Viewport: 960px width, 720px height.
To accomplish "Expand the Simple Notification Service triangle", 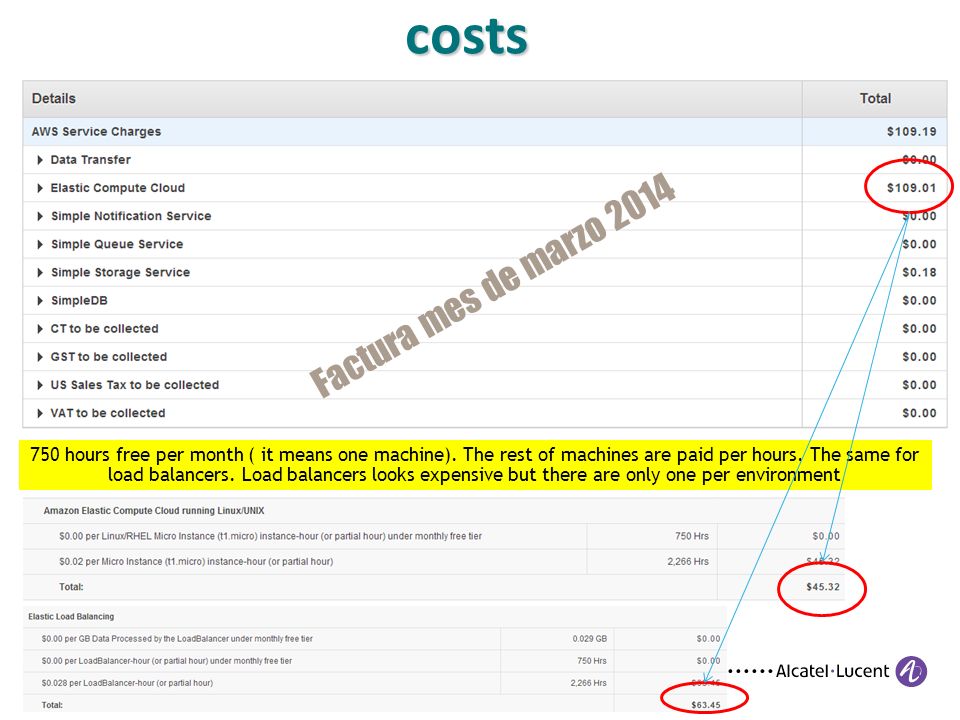I will [x=40, y=216].
